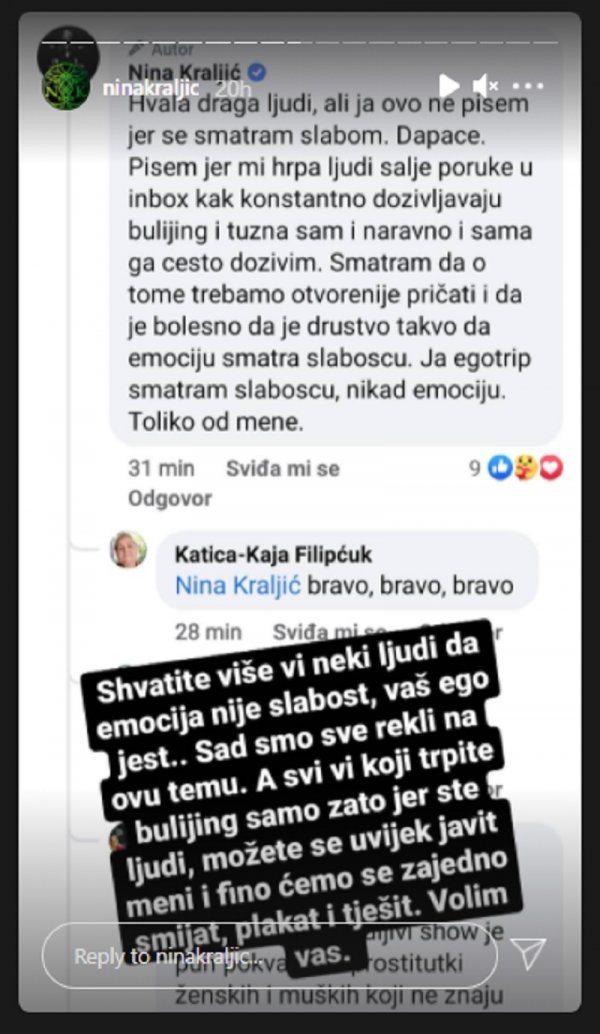Screen dimensions: 600x1034
Task: Unmute the story sound icon
Action: click(485, 85)
